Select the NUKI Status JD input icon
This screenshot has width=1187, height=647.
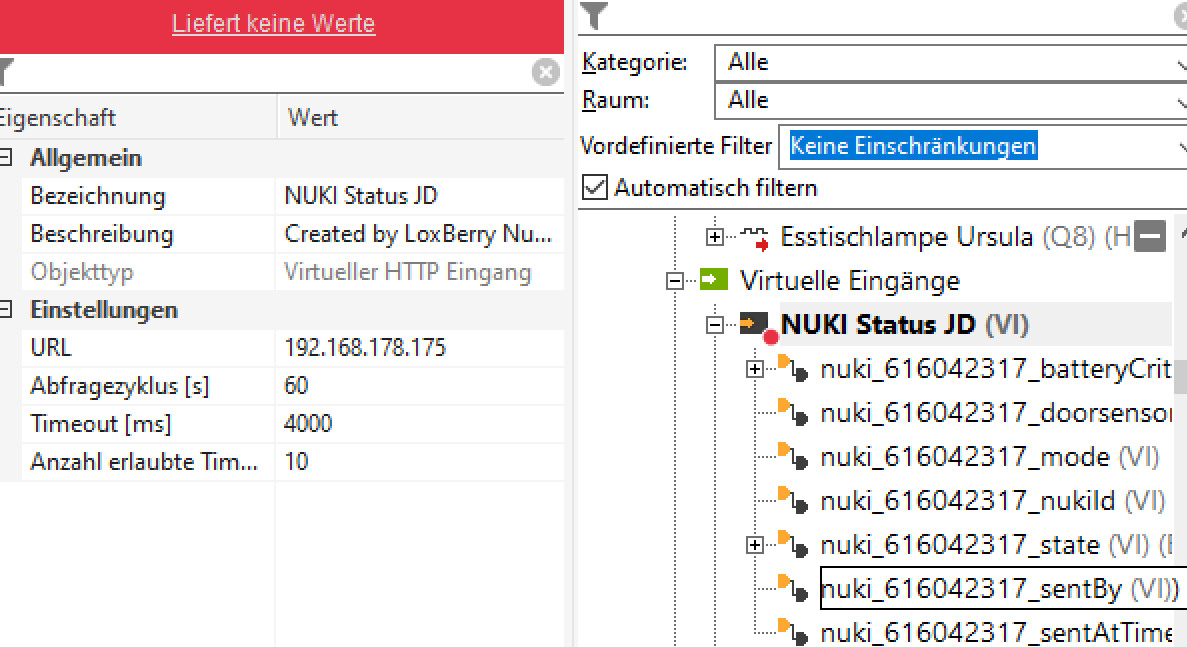point(755,324)
